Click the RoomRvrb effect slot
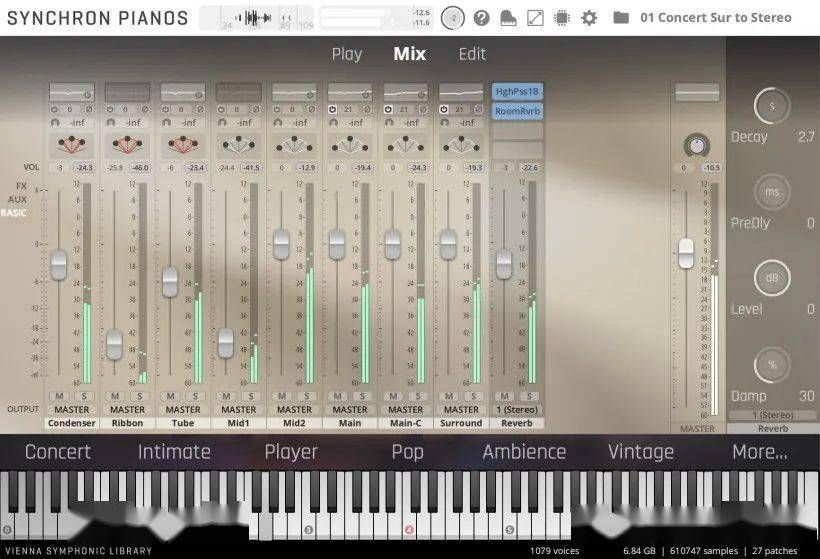The image size is (820, 559). (517, 111)
